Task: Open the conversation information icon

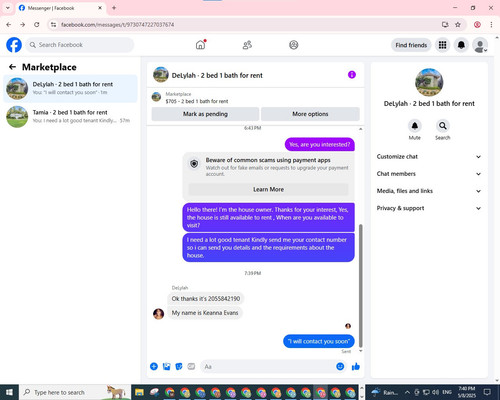Action: (x=352, y=75)
